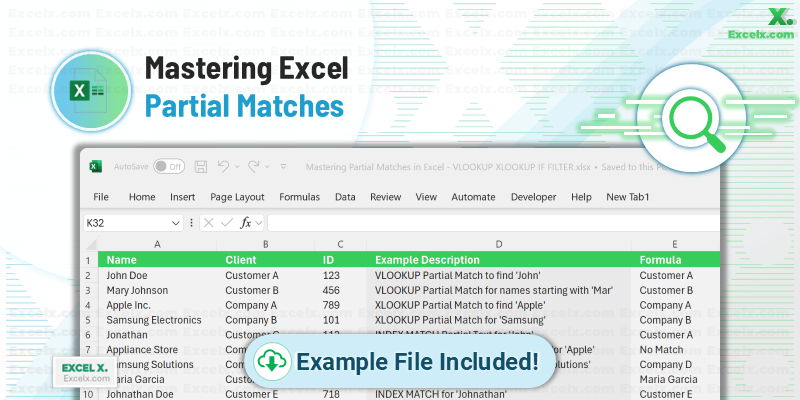This screenshot has width=800, height=400.
Task: Select column C header
Action: click(x=340, y=244)
